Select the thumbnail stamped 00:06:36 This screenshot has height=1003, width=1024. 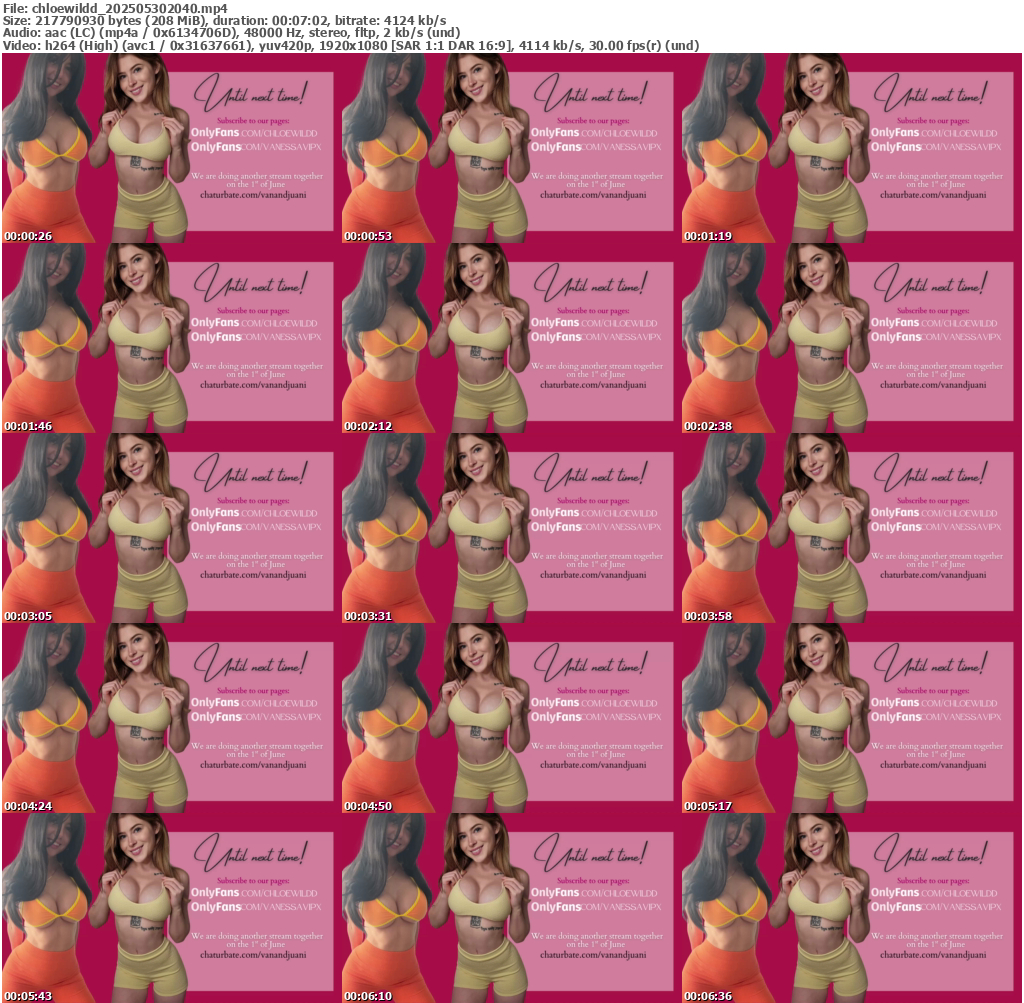point(852,908)
